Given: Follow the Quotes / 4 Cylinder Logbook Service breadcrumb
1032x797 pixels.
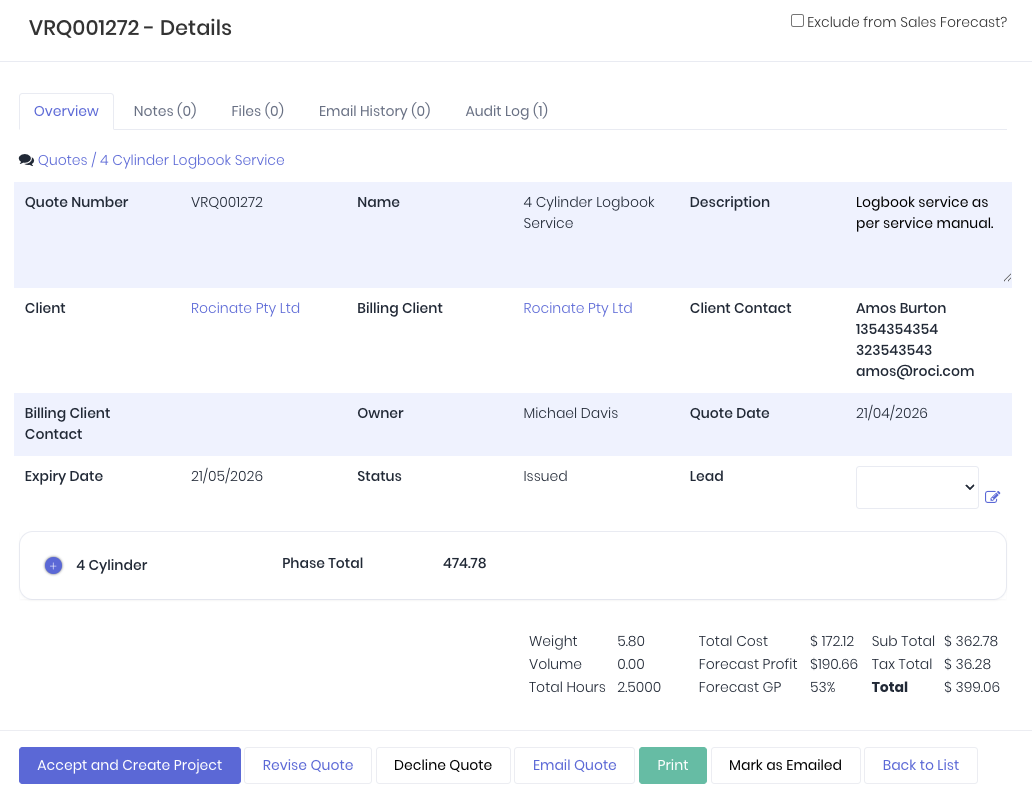Looking at the screenshot, I should click(161, 160).
